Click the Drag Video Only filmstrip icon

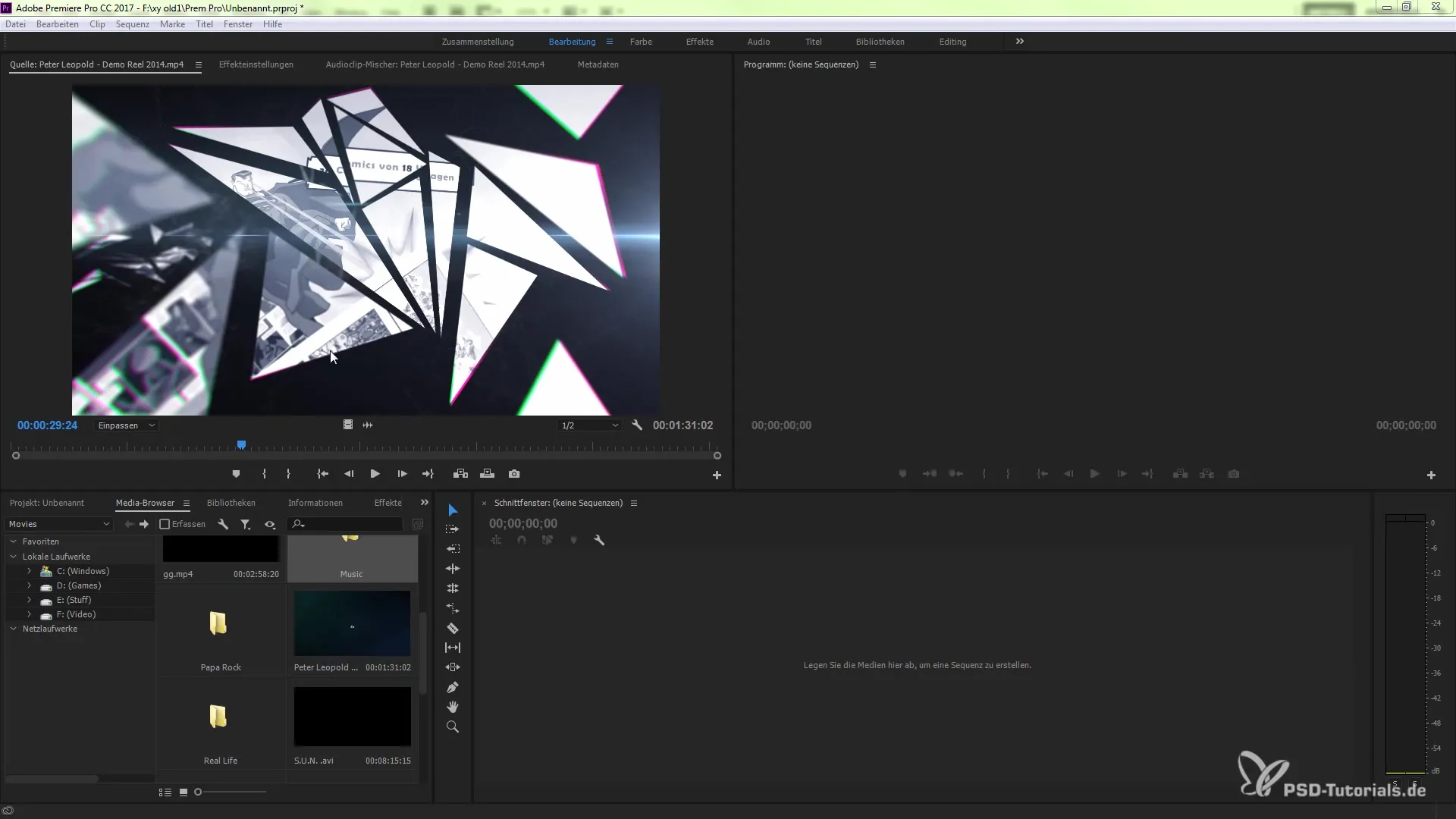point(348,425)
